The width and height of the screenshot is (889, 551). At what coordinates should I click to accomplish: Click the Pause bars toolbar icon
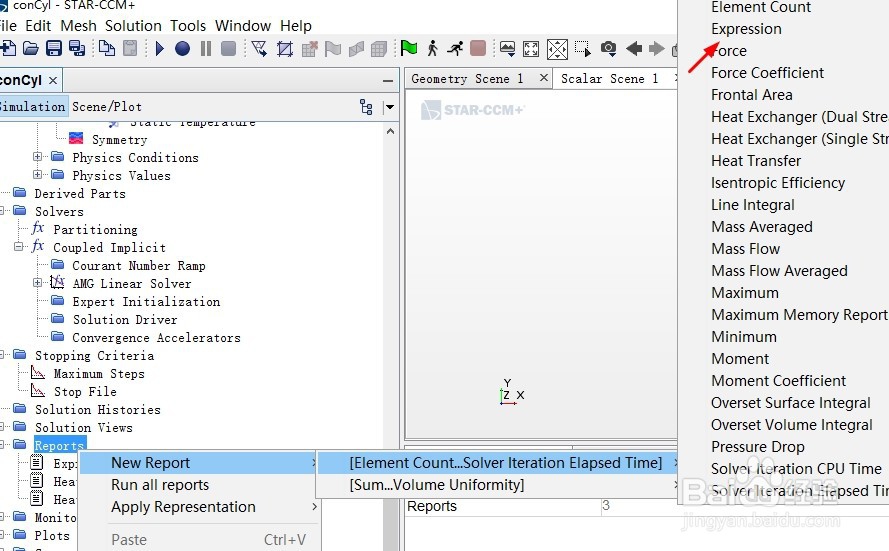pyautogui.click(x=206, y=49)
